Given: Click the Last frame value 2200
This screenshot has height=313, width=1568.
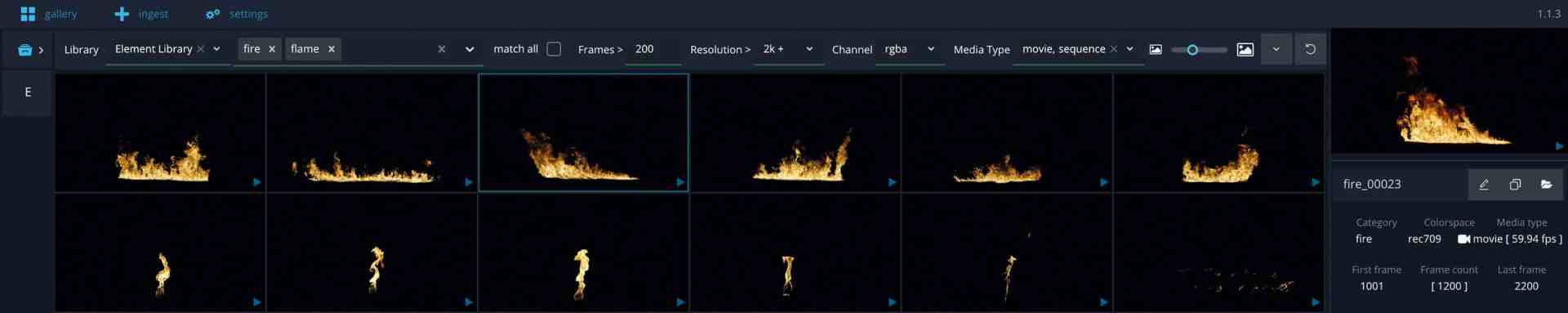Looking at the screenshot, I should (x=1526, y=286).
